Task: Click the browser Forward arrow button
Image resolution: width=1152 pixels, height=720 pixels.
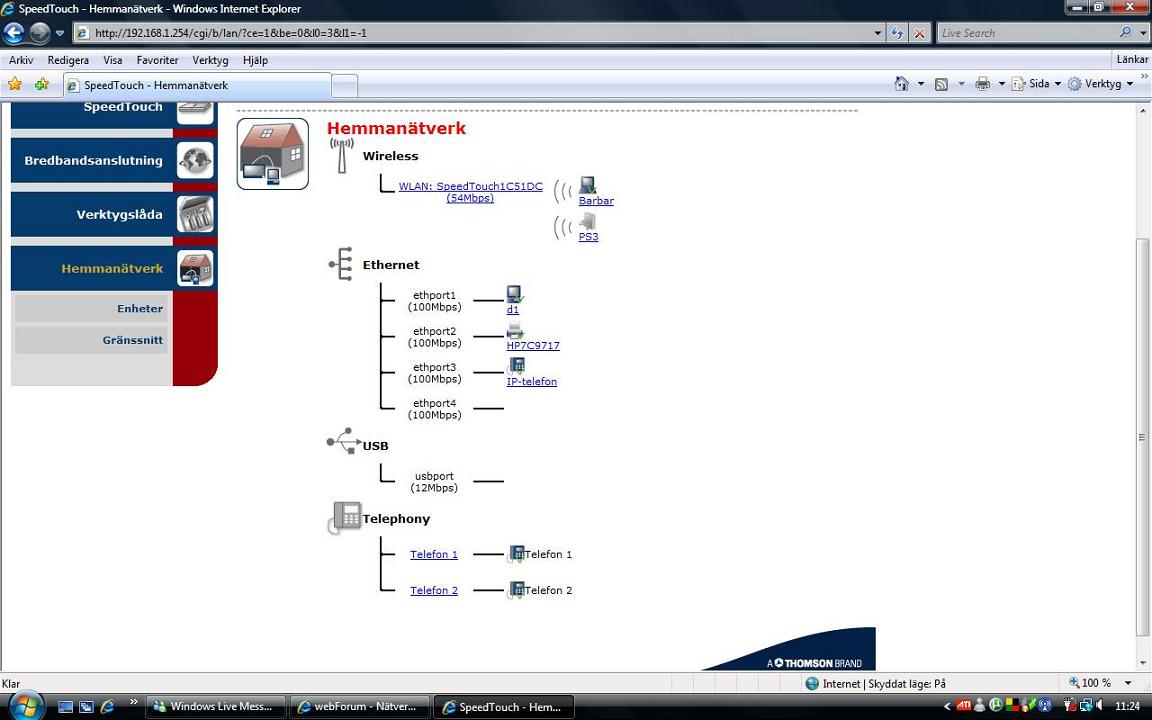Action: (x=40, y=33)
